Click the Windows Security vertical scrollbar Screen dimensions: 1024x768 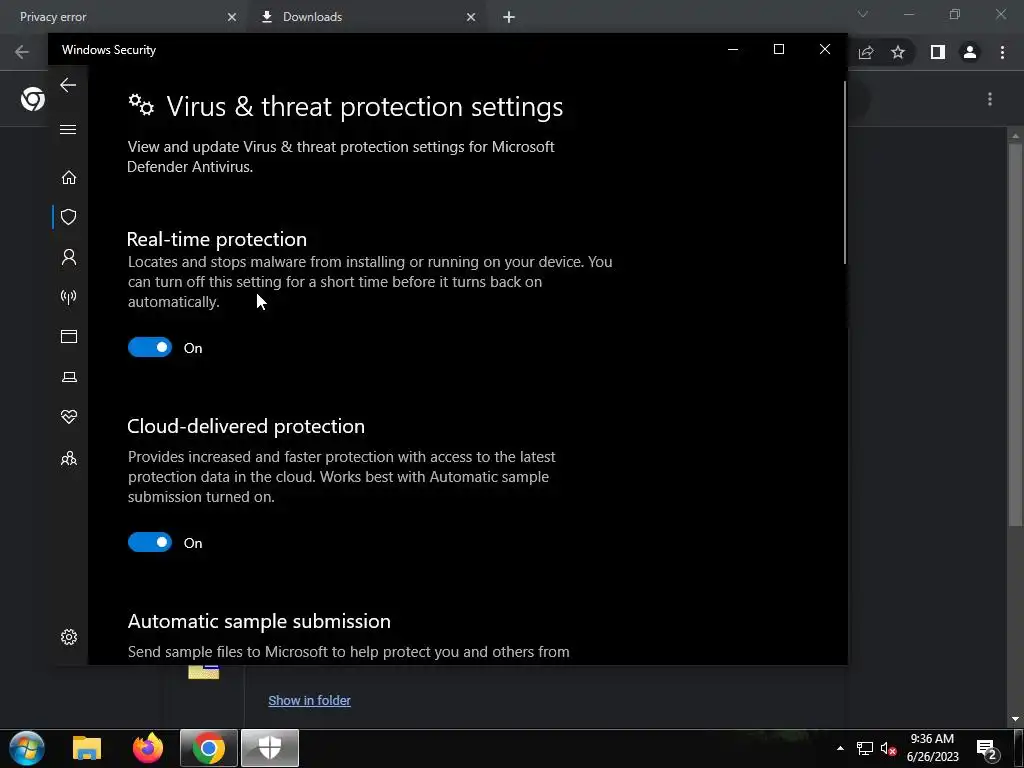[844, 173]
